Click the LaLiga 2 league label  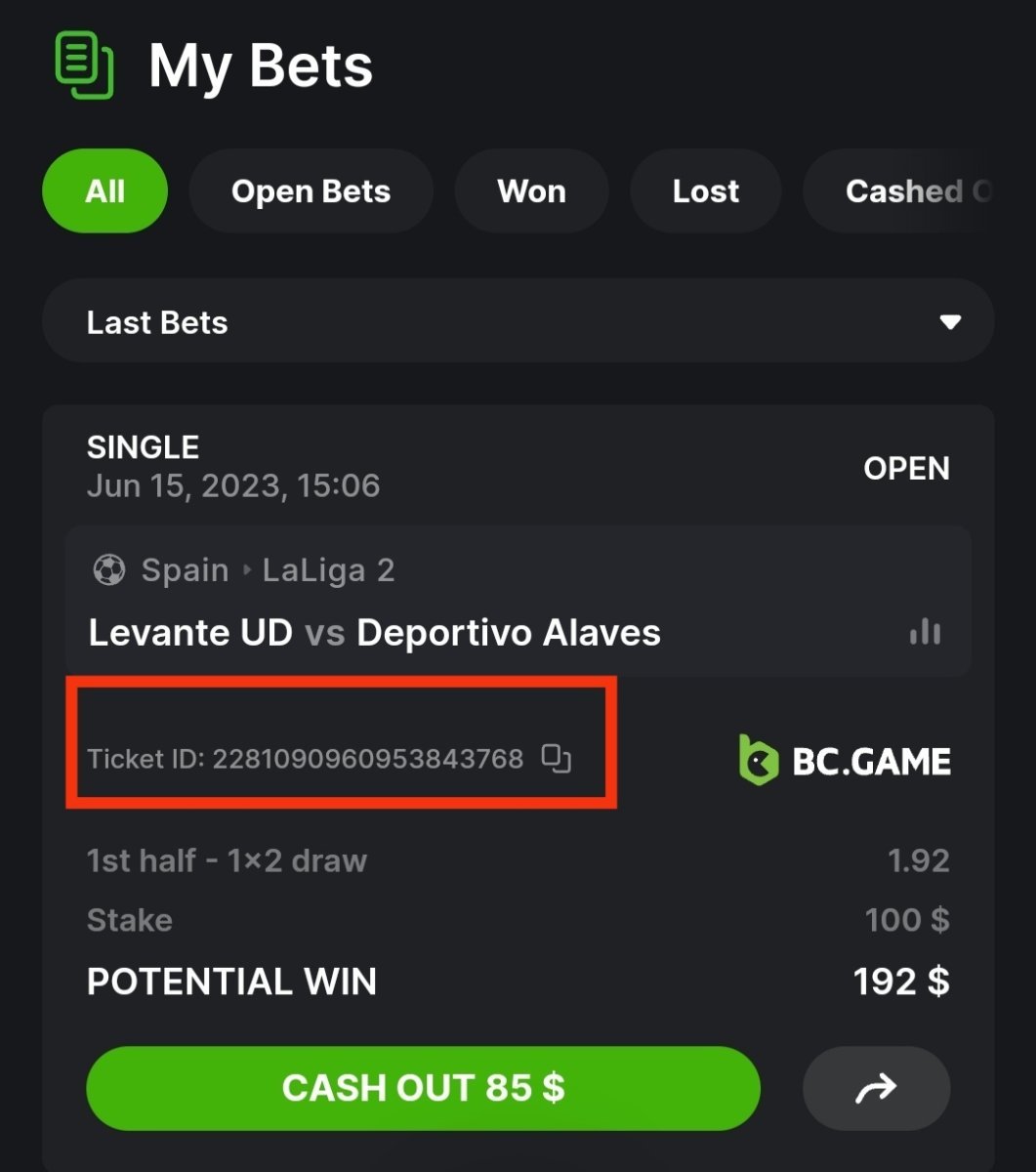pyautogui.click(x=329, y=570)
